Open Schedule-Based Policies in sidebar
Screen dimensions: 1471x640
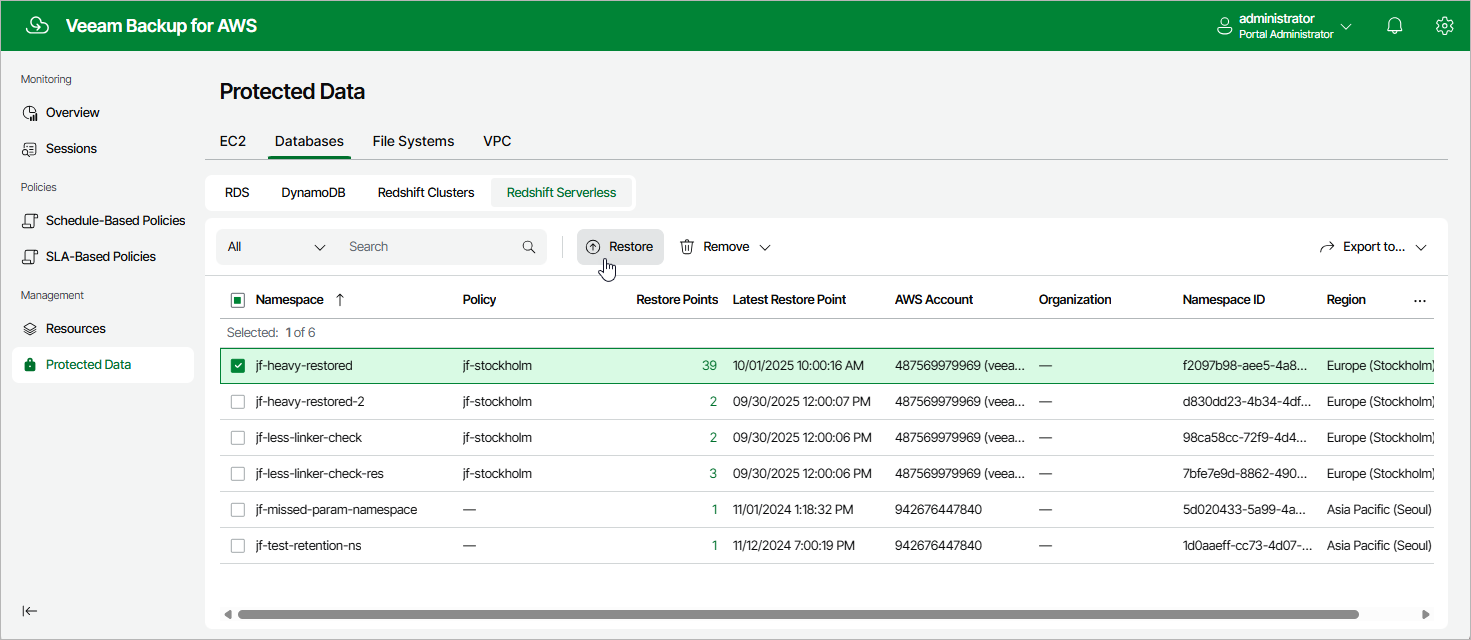116,221
